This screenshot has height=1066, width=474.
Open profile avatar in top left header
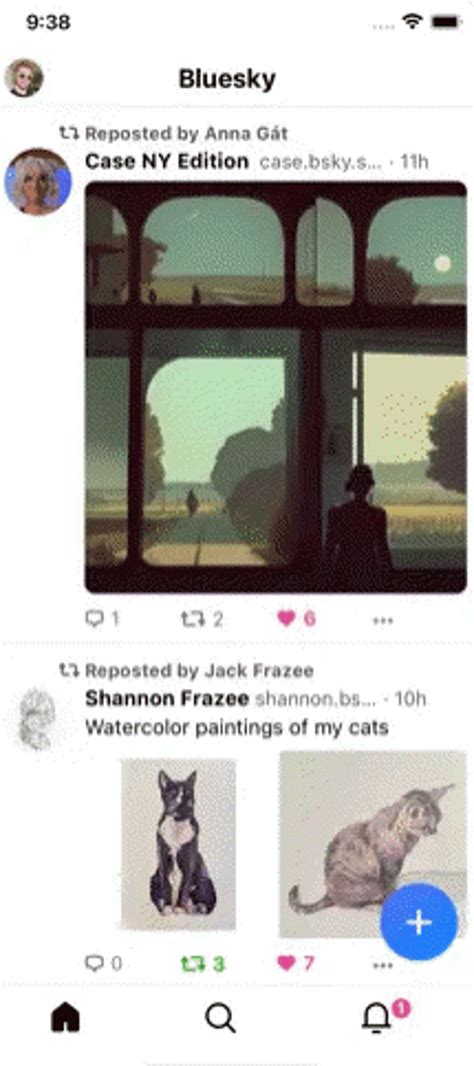tap(24, 78)
